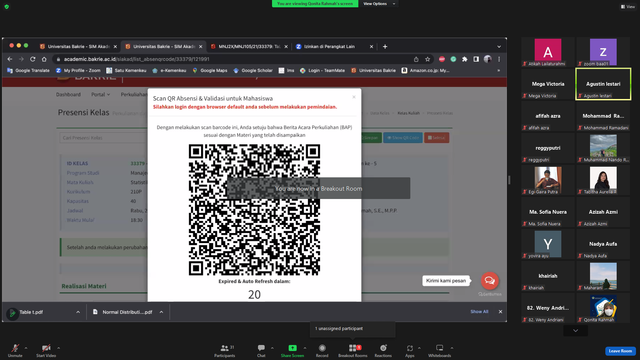This screenshot has width=640, height=360.
Task: Open Chrome three-dot menu
Action: 499,59
